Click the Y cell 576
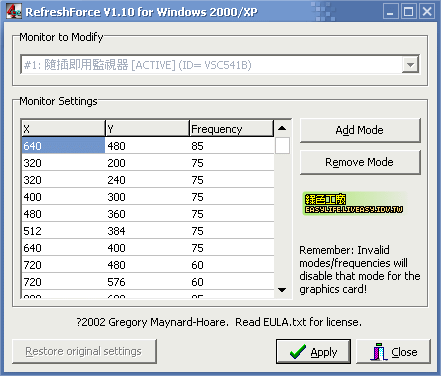 coord(147,282)
